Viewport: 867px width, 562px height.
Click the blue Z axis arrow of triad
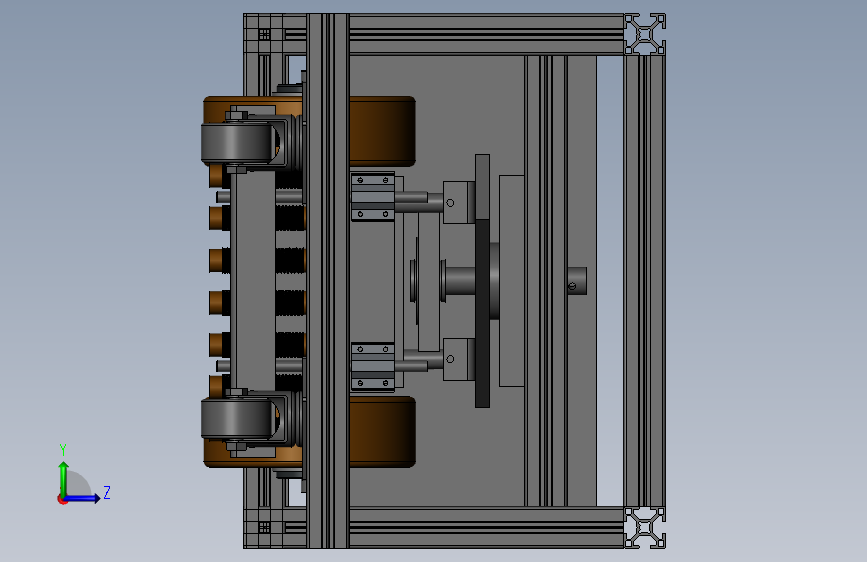coord(83,498)
